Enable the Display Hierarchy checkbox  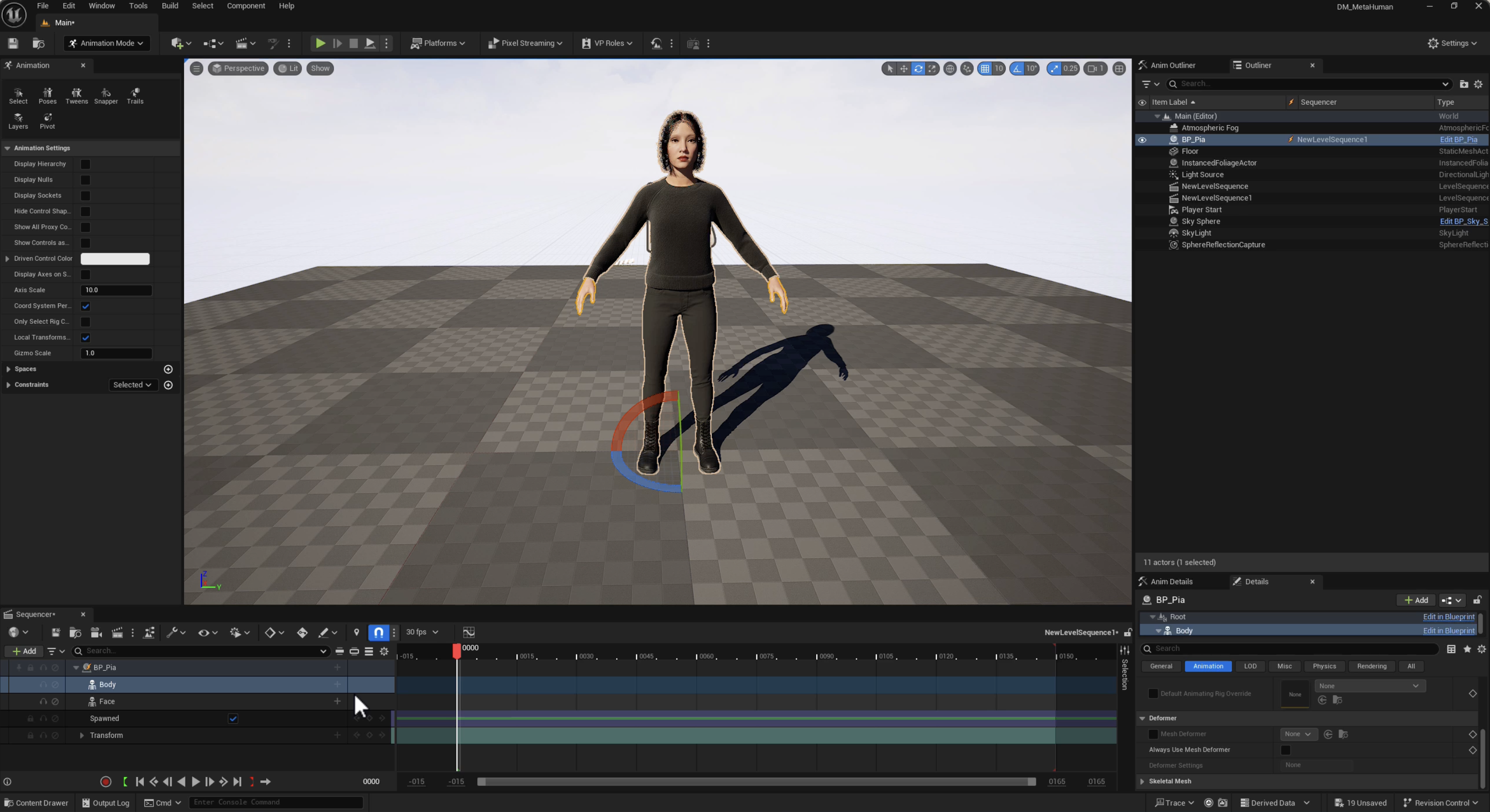pyautogui.click(x=86, y=164)
